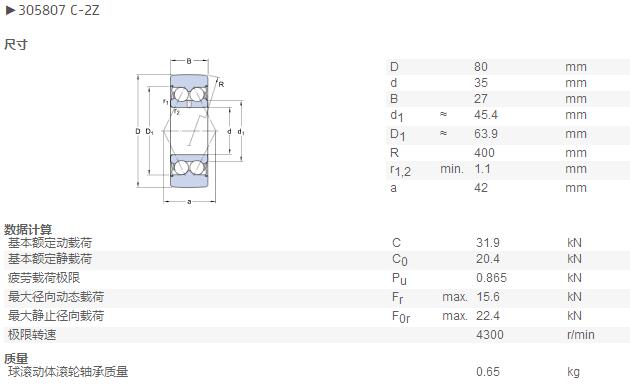Select the 尺寸 section heading

[x=16, y=44]
